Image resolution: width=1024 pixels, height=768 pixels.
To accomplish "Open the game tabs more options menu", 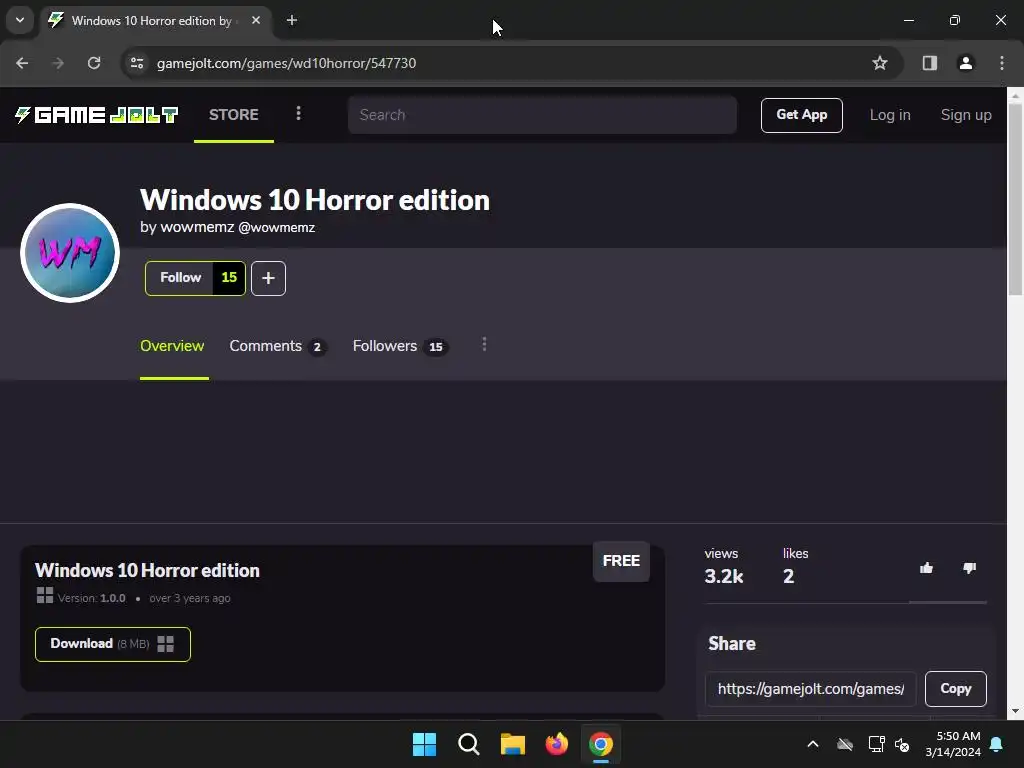I will (x=484, y=344).
